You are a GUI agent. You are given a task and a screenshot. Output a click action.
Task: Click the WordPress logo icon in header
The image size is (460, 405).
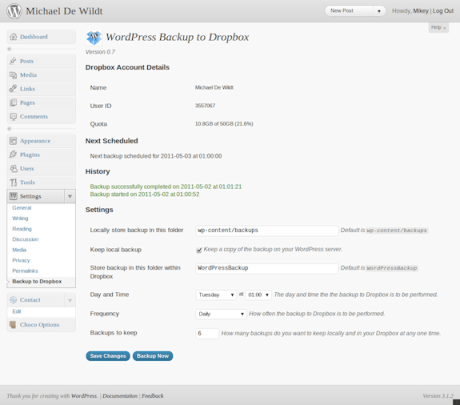[14, 11]
